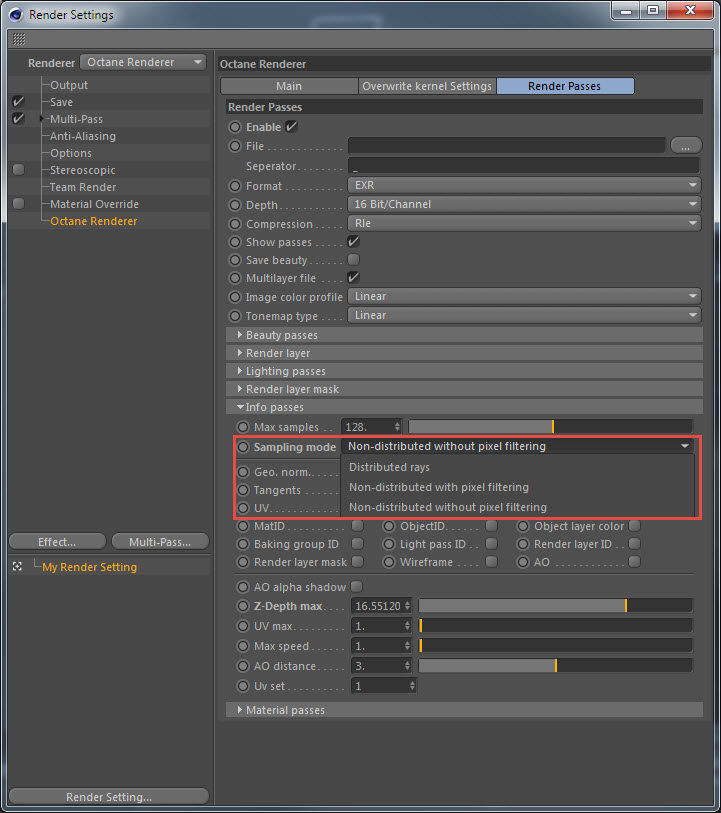
Task: Click animation circle next to Format
Action: 235,186
